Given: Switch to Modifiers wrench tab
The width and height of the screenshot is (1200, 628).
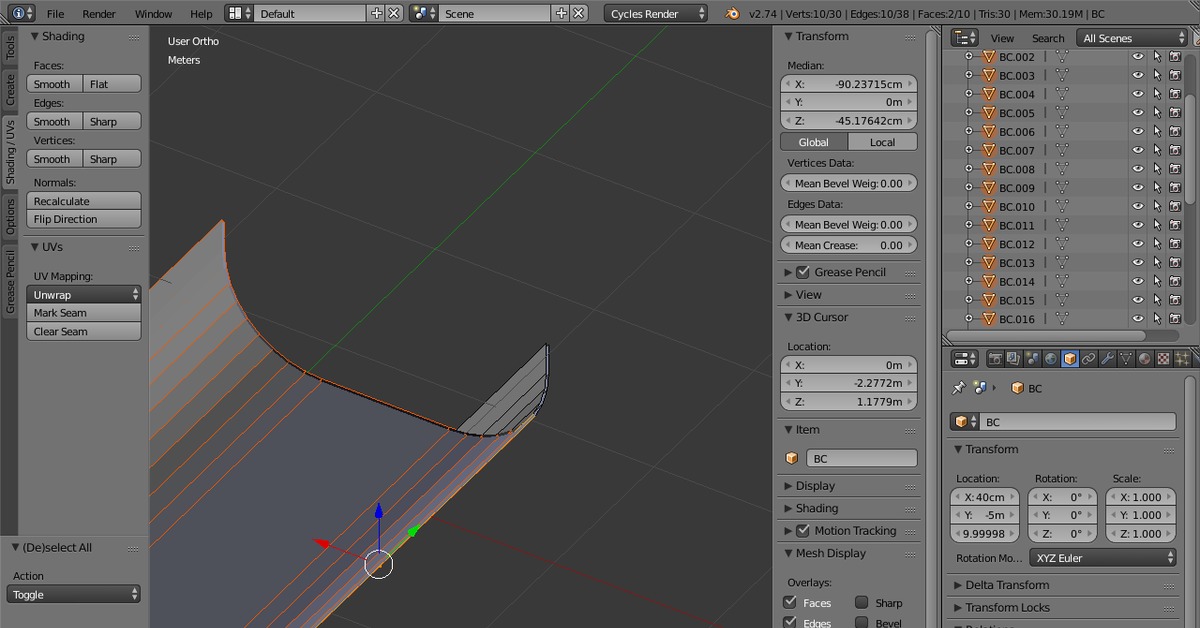Looking at the screenshot, I should click(1107, 359).
